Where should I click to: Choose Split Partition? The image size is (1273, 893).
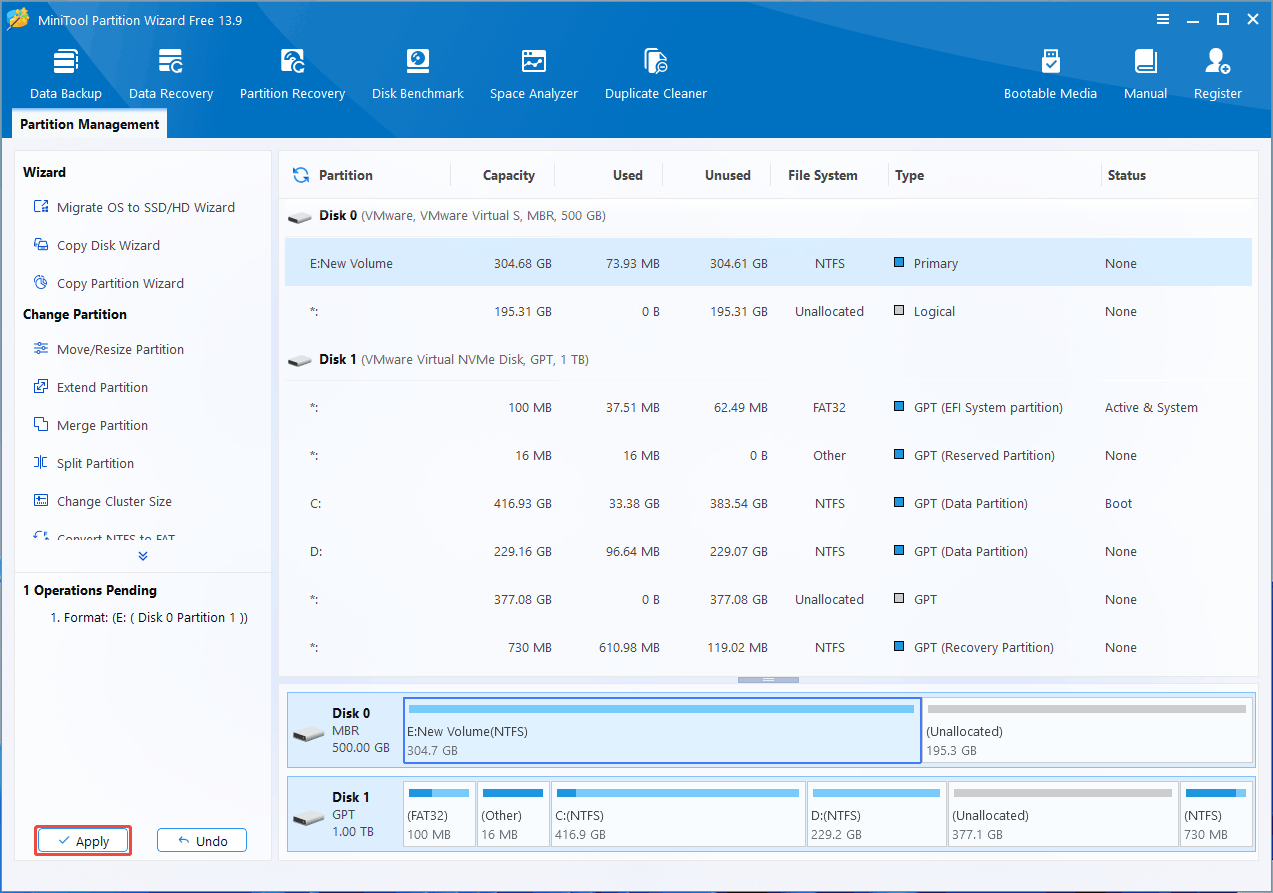pyautogui.click(x=84, y=463)
